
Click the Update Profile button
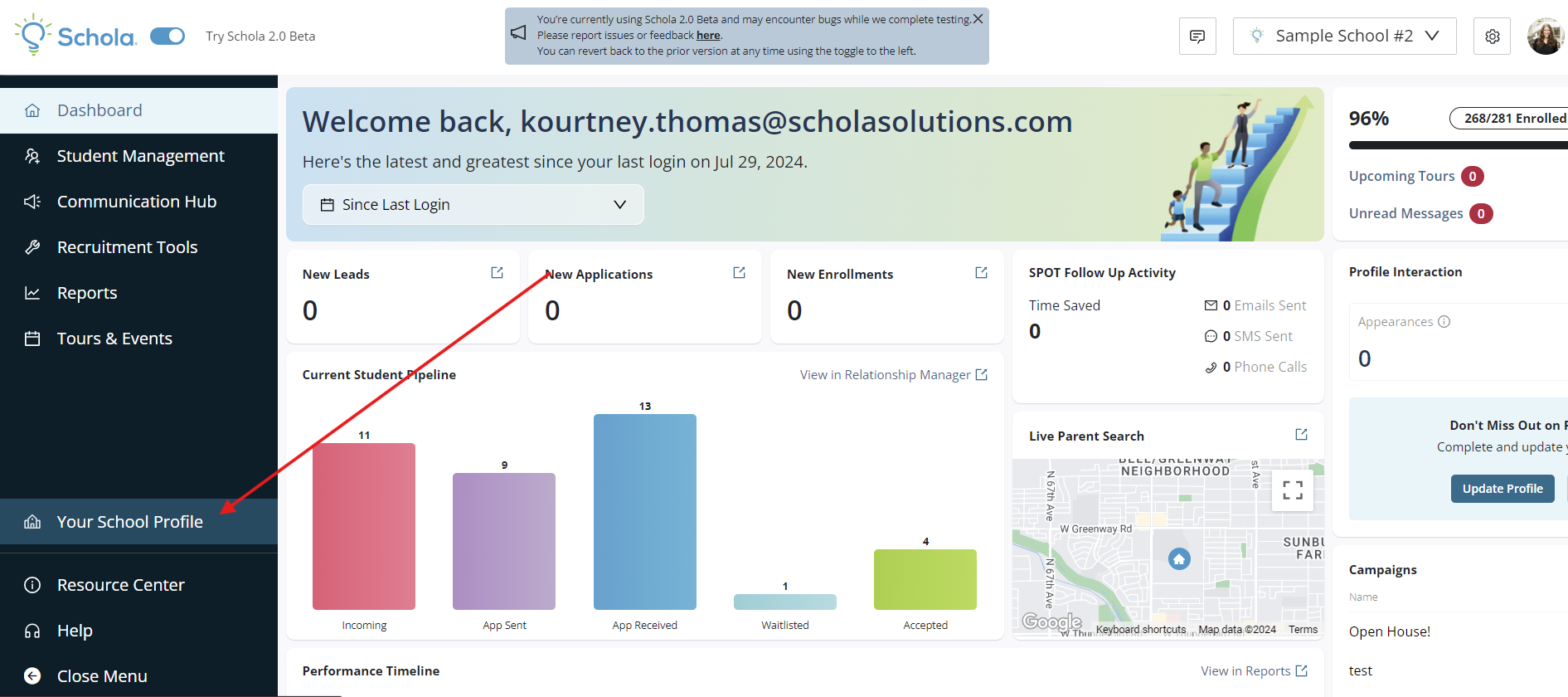[x=1502, y=489]
